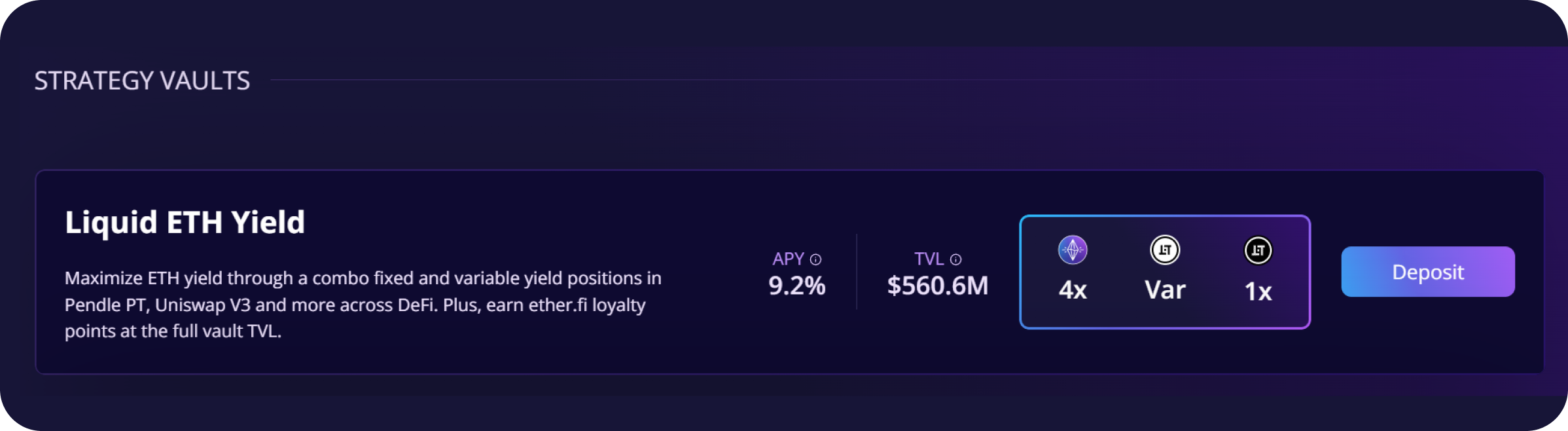Click the $560.6M TVL value
Screen dimensions: 1568x431
point(937,286)
